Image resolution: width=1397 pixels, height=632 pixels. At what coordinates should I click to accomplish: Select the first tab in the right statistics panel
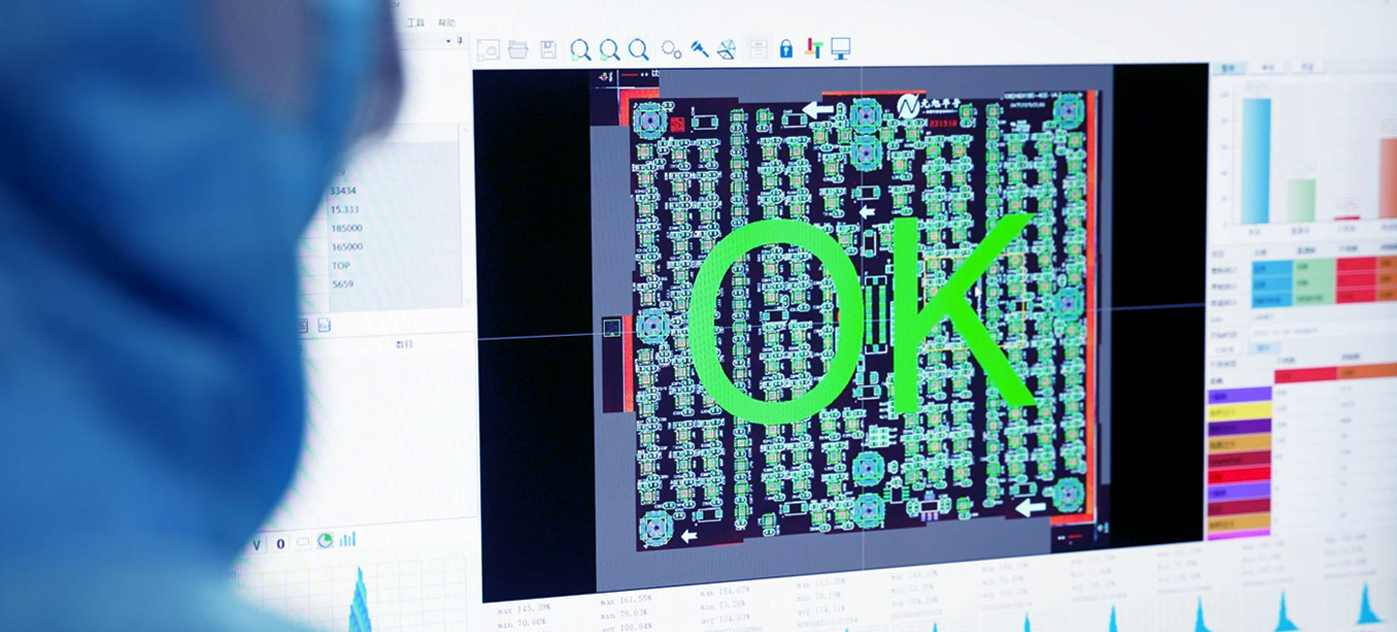[x=1229, y=68]
